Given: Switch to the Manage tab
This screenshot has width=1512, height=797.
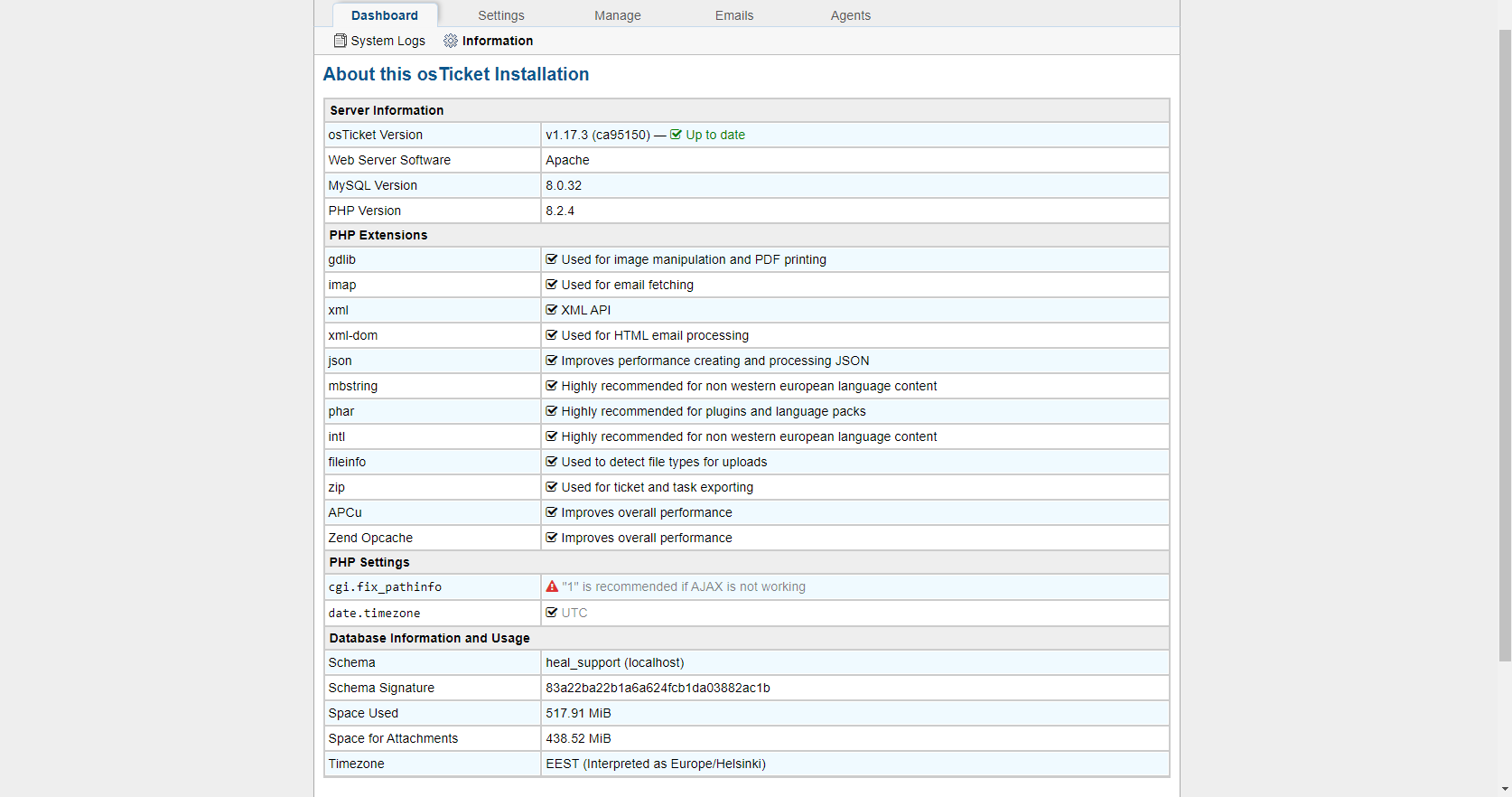Looking at the screenshot, I should pyautogui.click(x=617, y=15).
